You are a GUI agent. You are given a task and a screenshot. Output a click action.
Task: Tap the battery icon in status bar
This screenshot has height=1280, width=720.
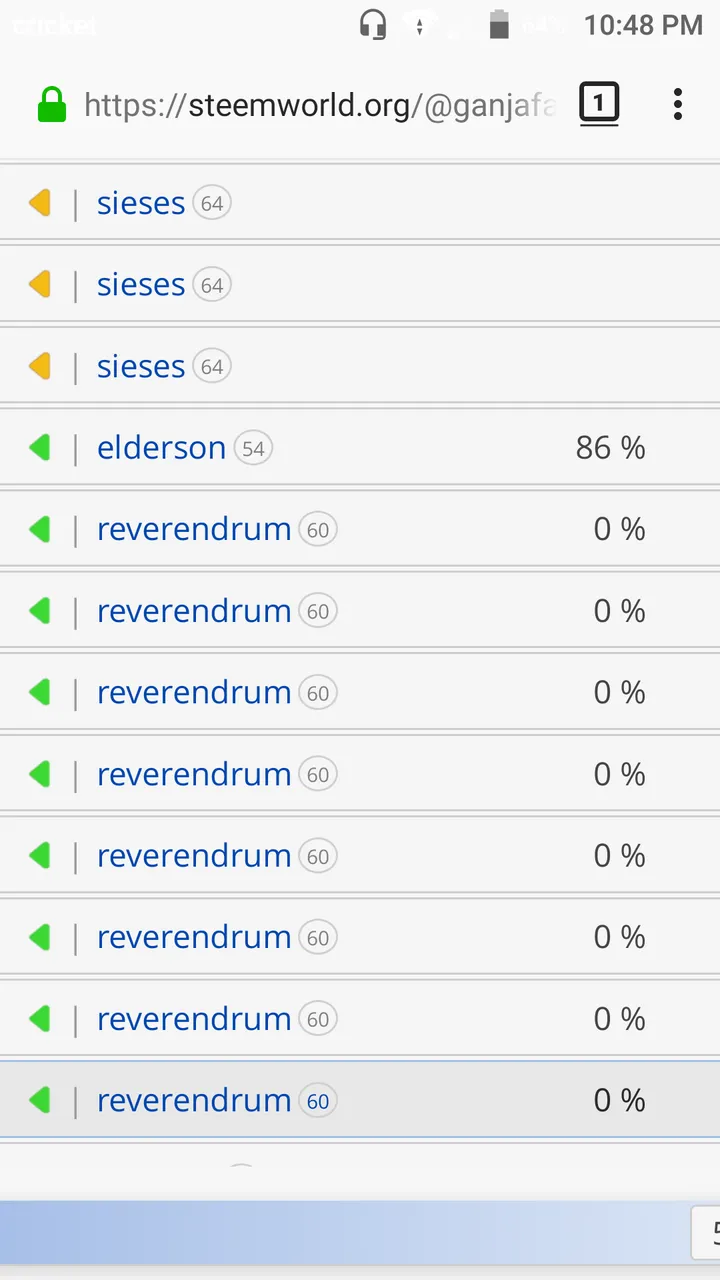(499, 24)
